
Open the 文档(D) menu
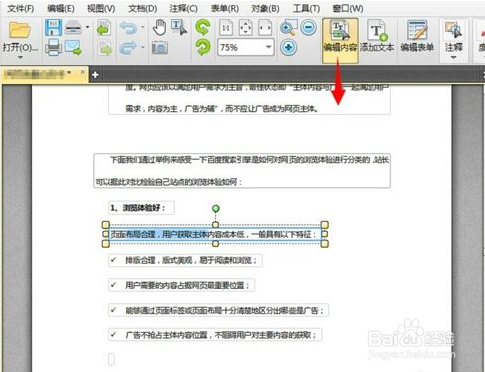click(x=143, y=8)
